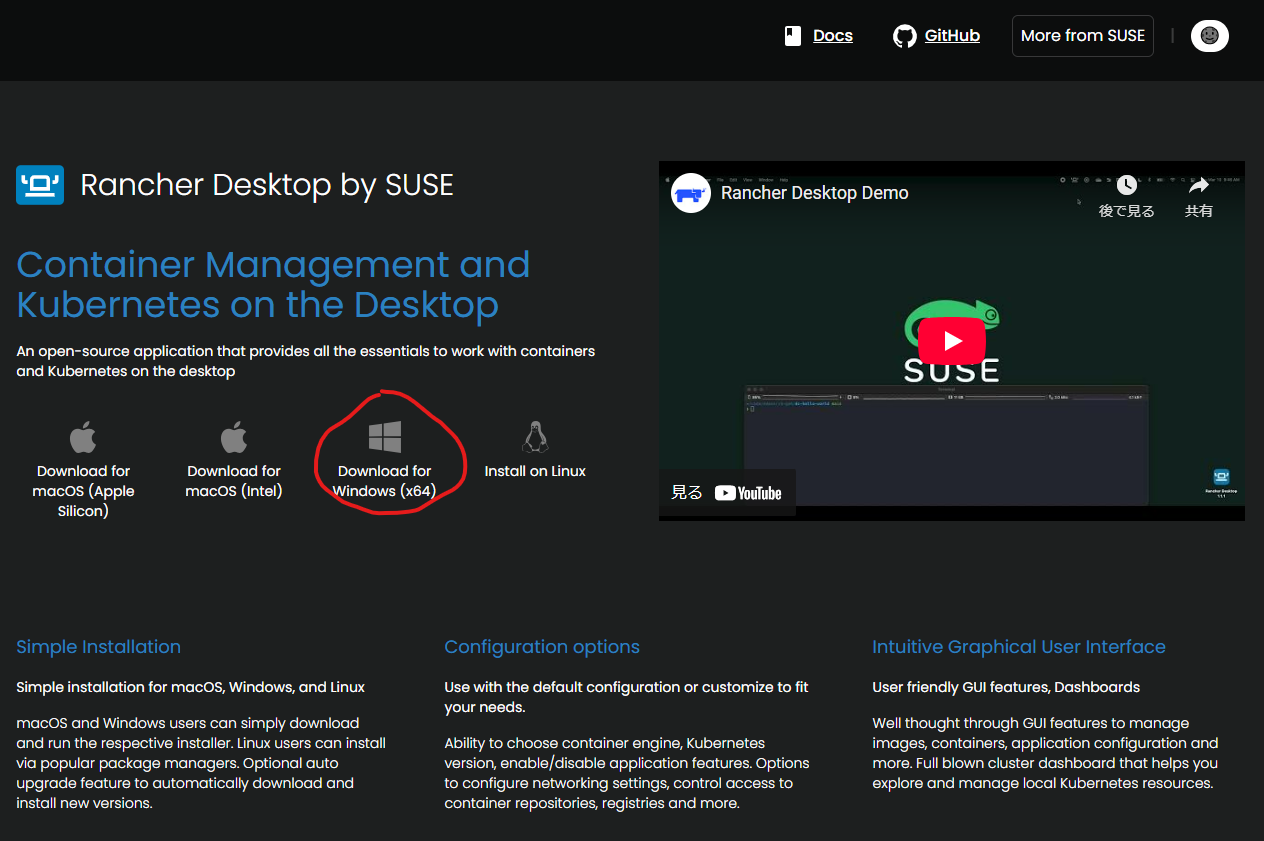The height and width of the screenshot is (841, 1264).
Task: Open the Docs link in header
Action: pos(832,36)
